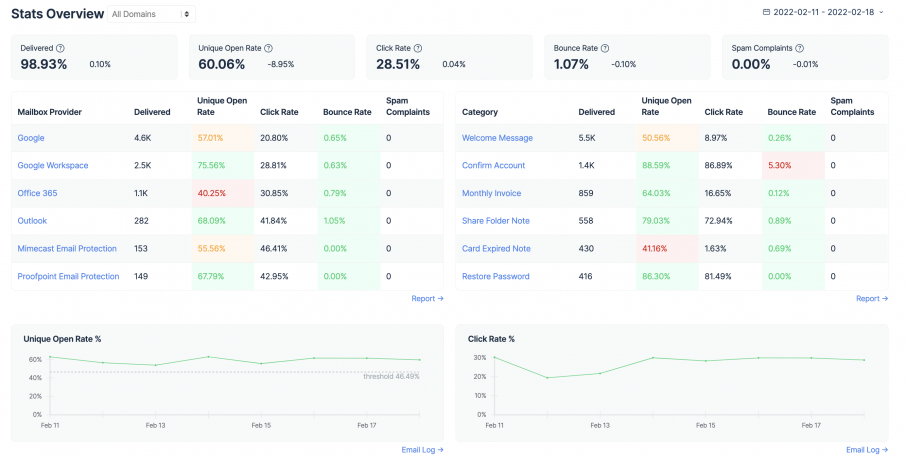The height and width of the screenshot is (461, 906).
Task: Click the Feb 13 point on Click Rate chart
Action: (600, 373)
